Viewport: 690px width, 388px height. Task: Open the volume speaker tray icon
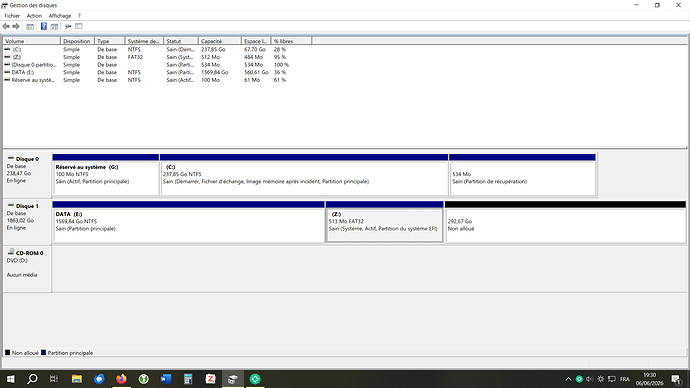click(590, 379)
